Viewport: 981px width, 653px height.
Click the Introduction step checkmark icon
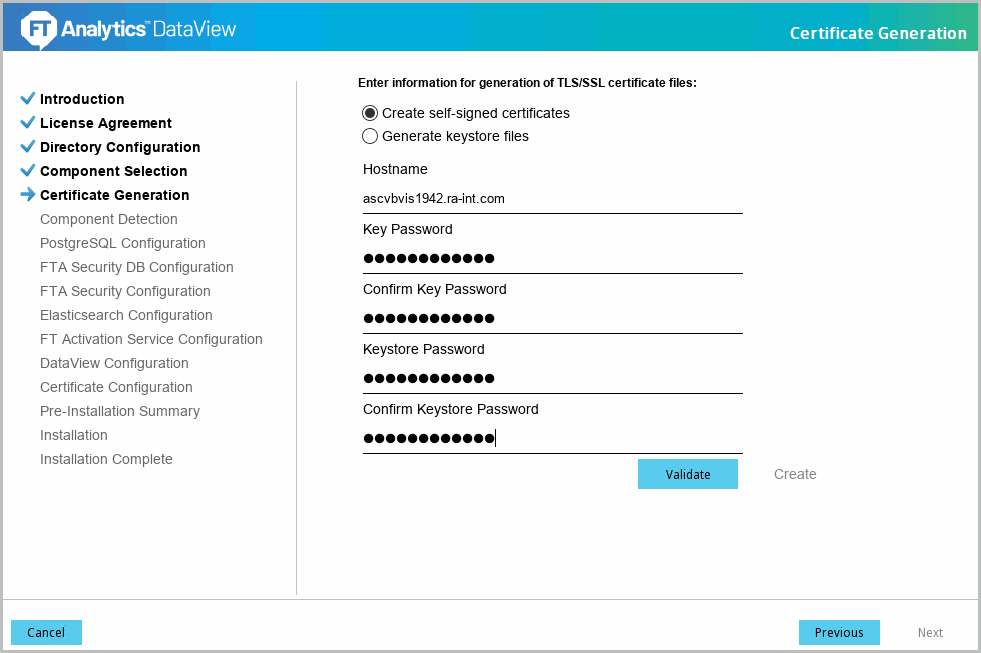click(28, 99)
